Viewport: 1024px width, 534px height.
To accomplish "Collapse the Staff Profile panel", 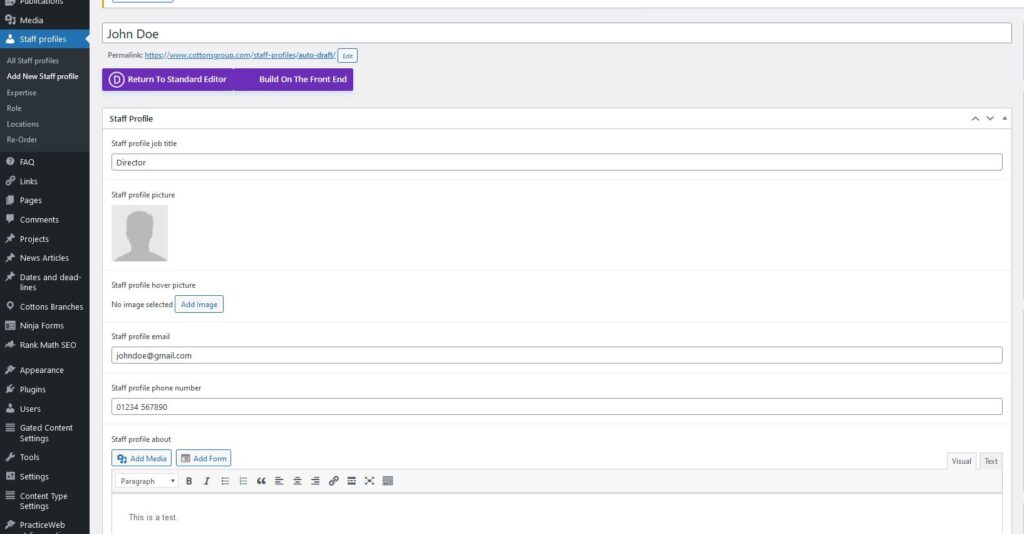I will (x=1005, y=119).
